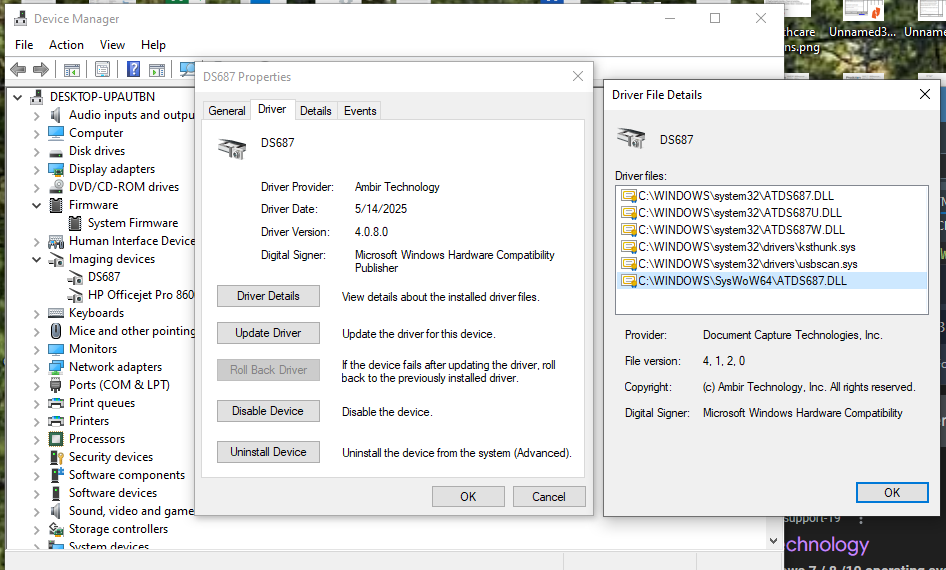Open the Action menu
Image resolution: width=946 pixels, height=570 pixels.
click(x=66, y=45)
